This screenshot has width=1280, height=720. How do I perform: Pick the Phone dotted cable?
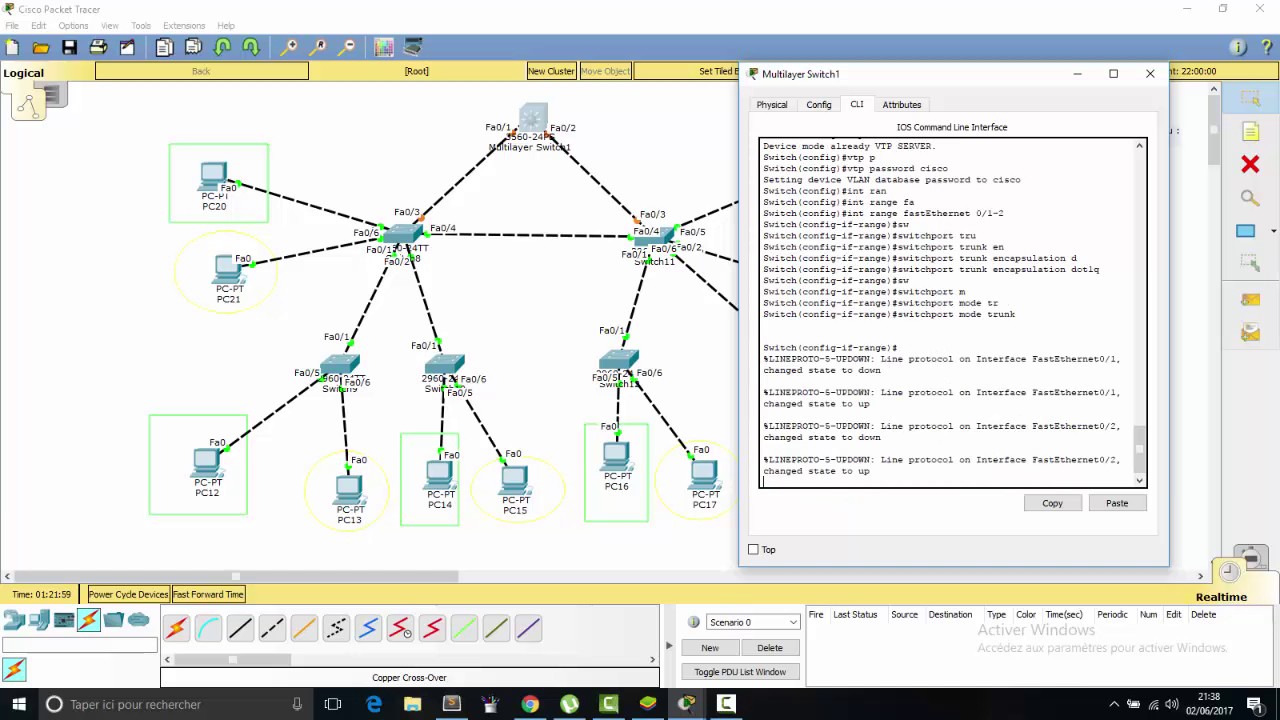coord(336,628)
